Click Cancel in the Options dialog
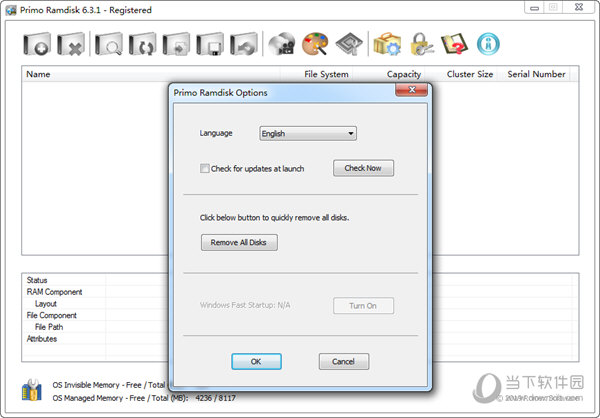 [x=344, y=361]
